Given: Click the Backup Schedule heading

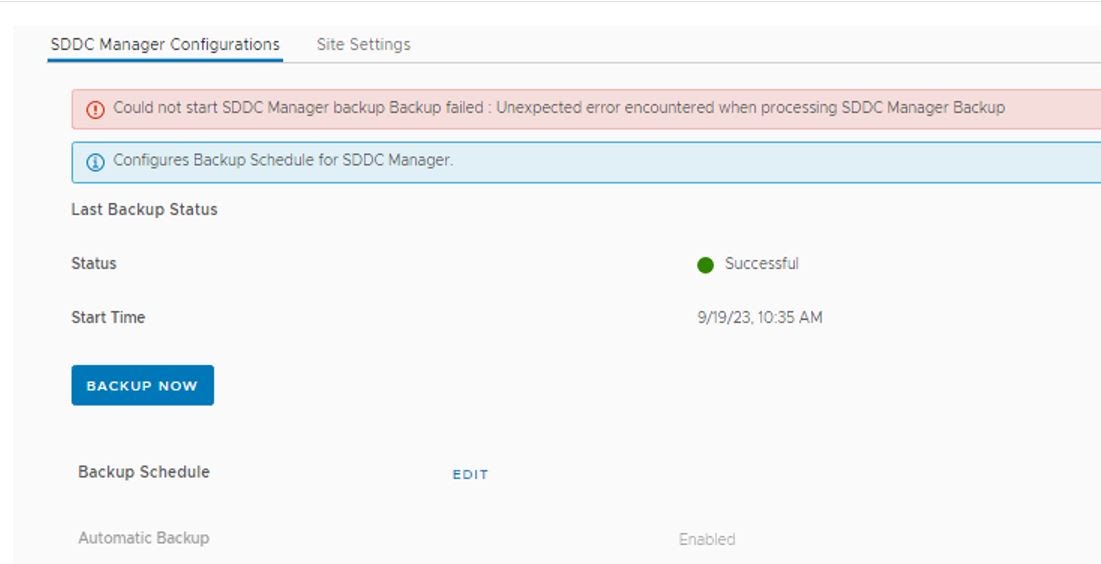Looking at the screenshot, I should coord(144,472).
